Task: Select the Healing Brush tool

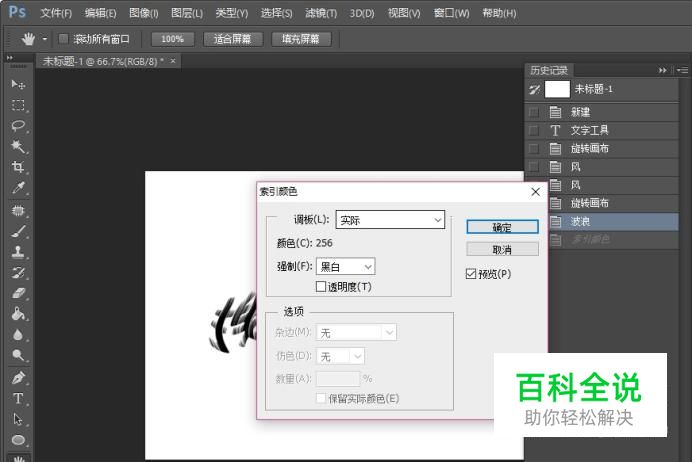Action: pyautogui.click(x=18, y=210)
